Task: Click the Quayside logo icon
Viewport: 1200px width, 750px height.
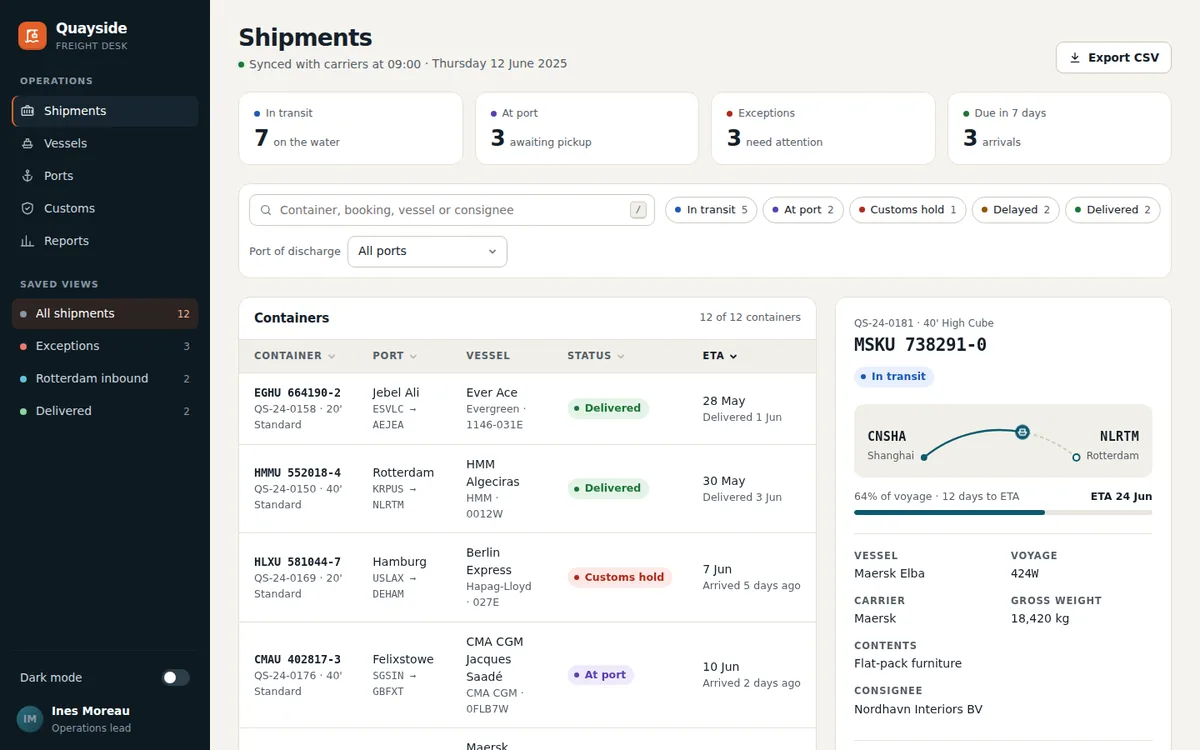Action: (32, 36)
